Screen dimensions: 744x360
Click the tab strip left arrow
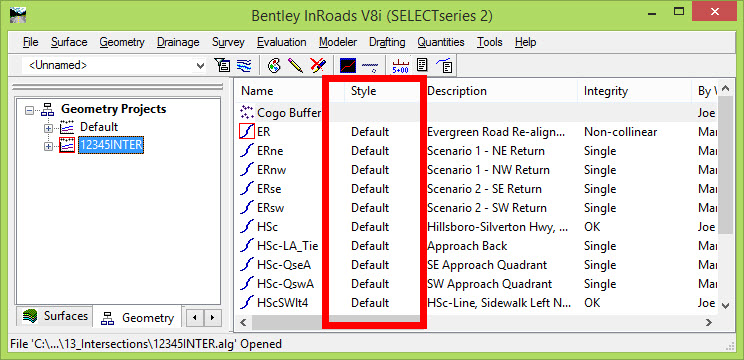(x=194, y=317)
